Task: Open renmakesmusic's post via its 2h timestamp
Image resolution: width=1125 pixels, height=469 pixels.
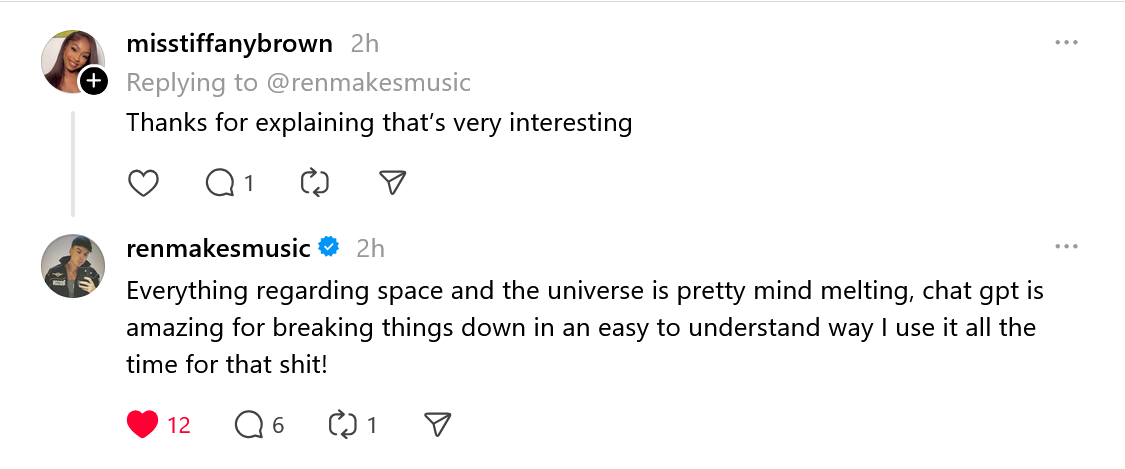Action: pos(370,248)
